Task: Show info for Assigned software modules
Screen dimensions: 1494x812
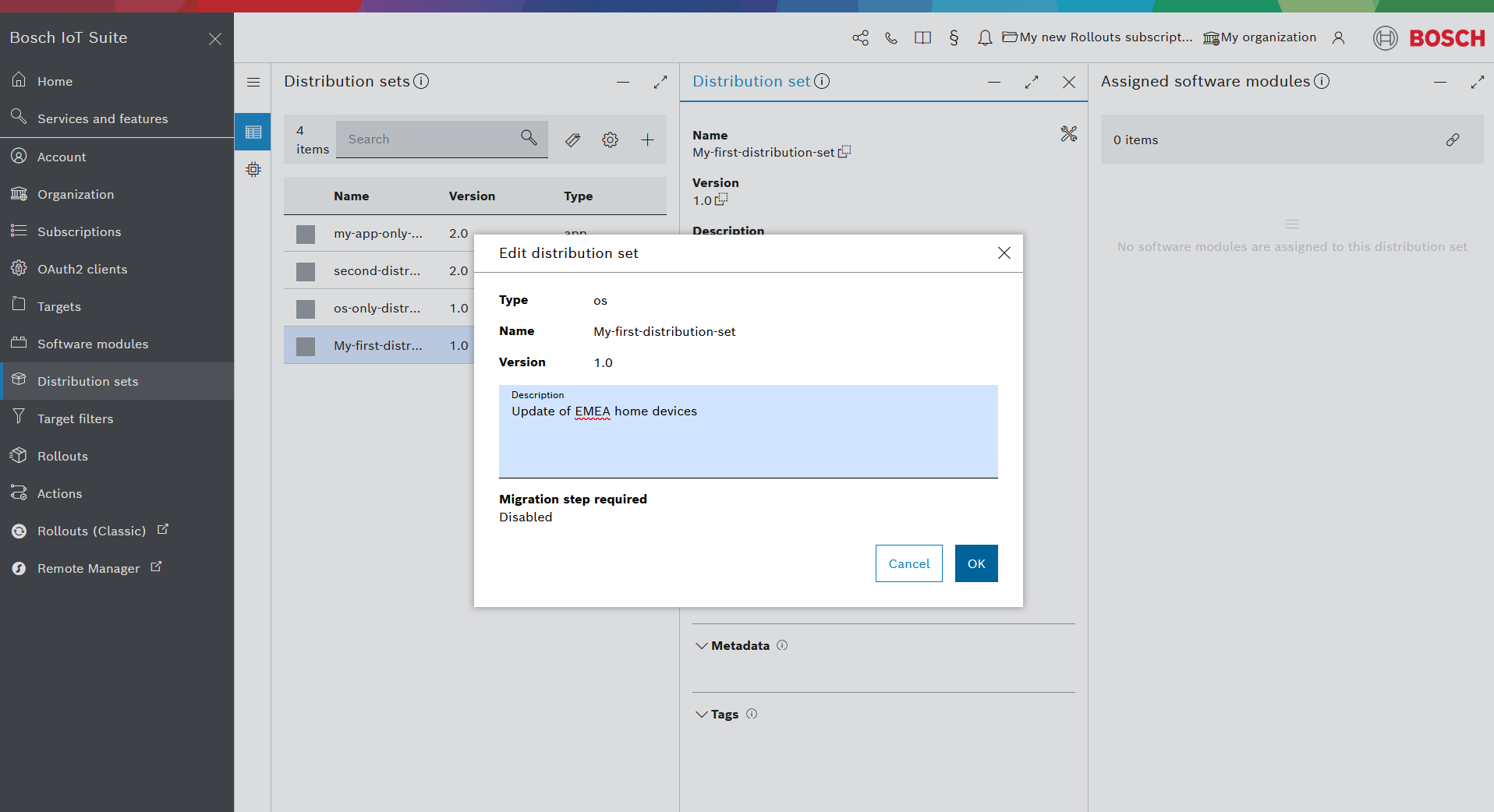Action: 1322,81
